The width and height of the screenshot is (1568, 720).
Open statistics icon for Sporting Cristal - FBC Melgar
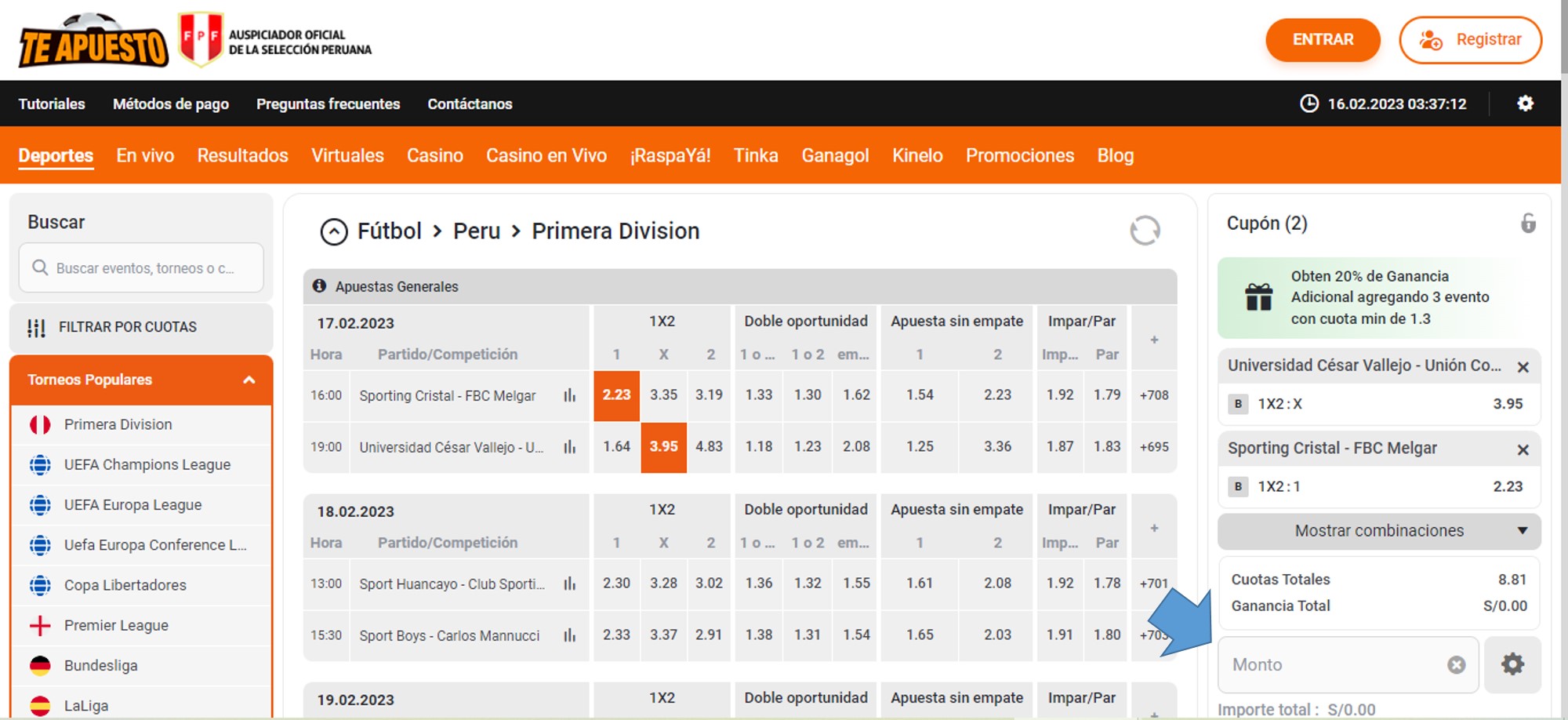[x=569, y=395]
